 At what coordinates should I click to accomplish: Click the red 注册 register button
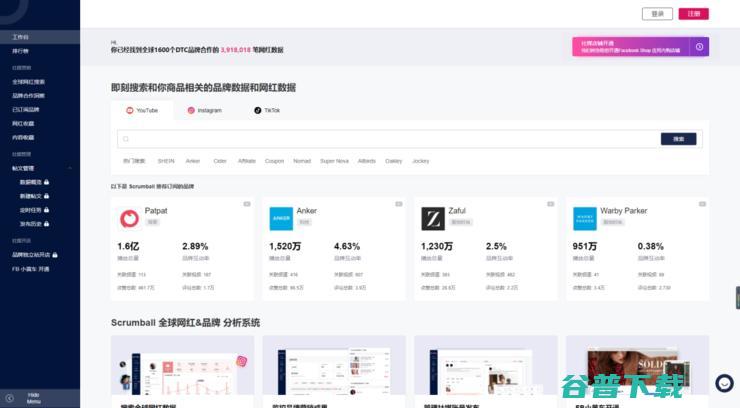(x=694, y=14)
